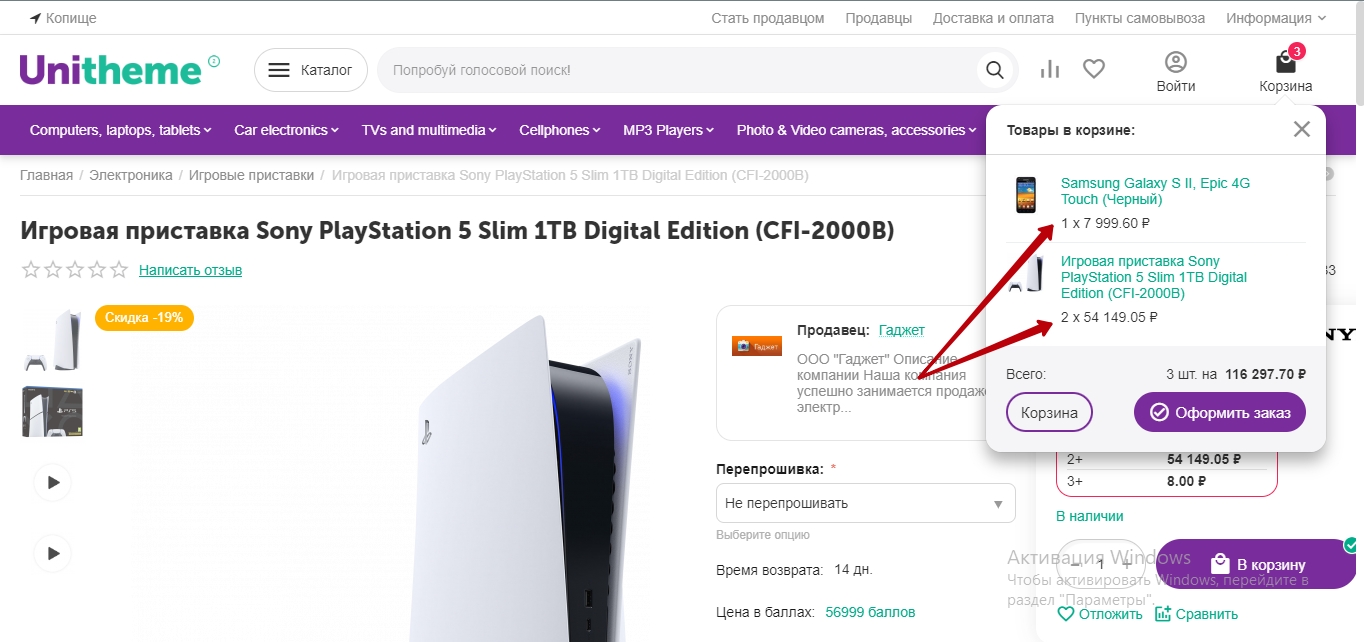The image size is (1364, 642).
Task: Open Computers, laptops, tablets menu
Action: tap(120, 130)
